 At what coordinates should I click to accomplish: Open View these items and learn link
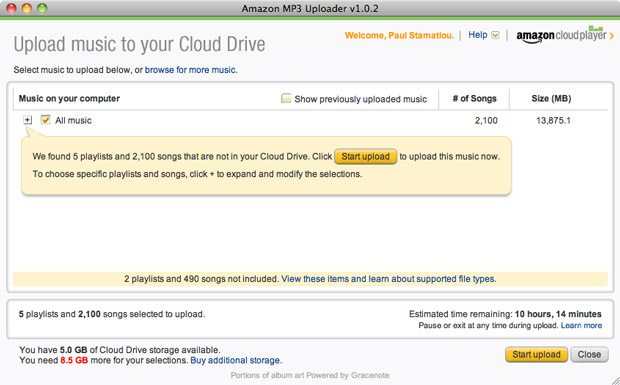tap(389, 279)
